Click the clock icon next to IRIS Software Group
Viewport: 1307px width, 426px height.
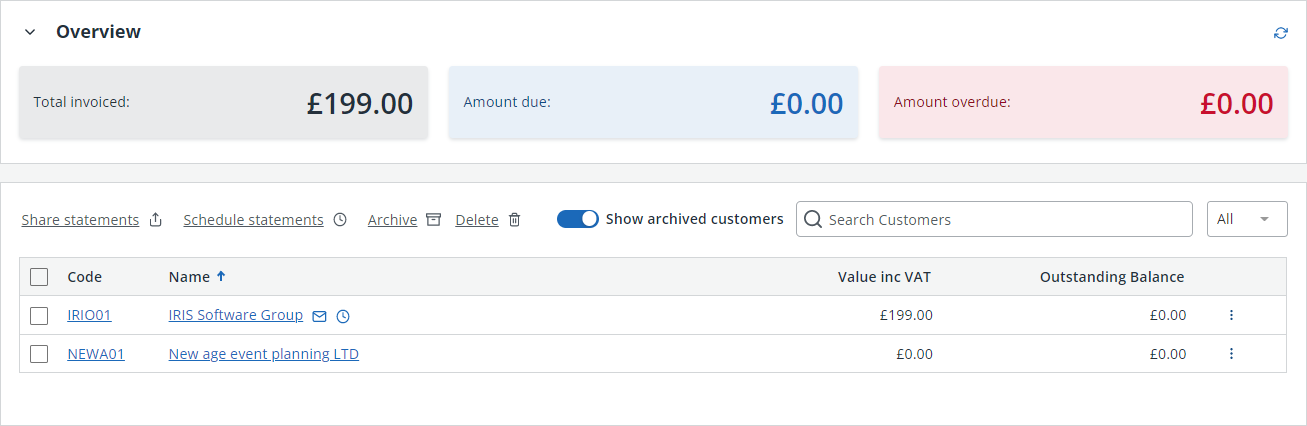pyautogui.click(x=343, y=316)
